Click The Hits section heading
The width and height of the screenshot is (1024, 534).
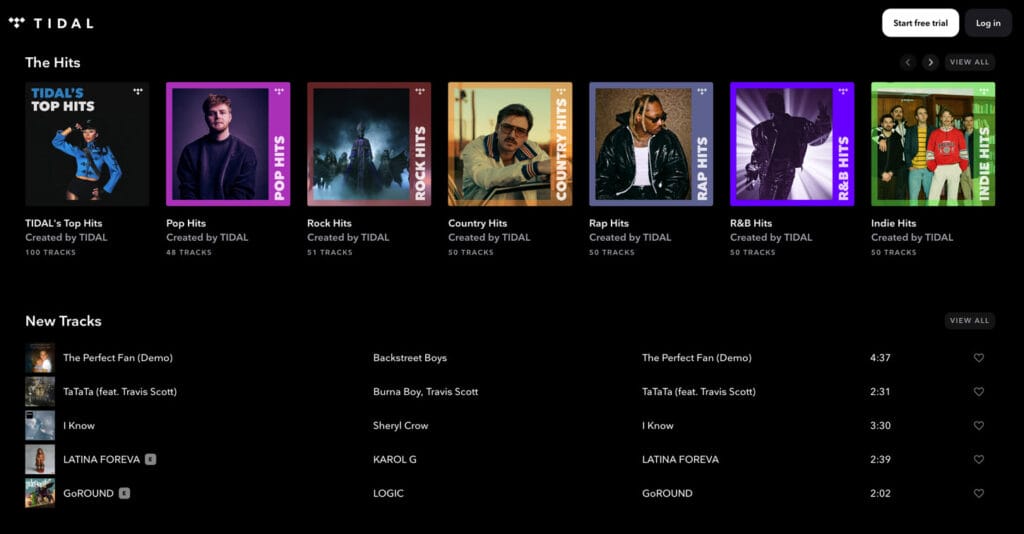(x=53, y=63)
